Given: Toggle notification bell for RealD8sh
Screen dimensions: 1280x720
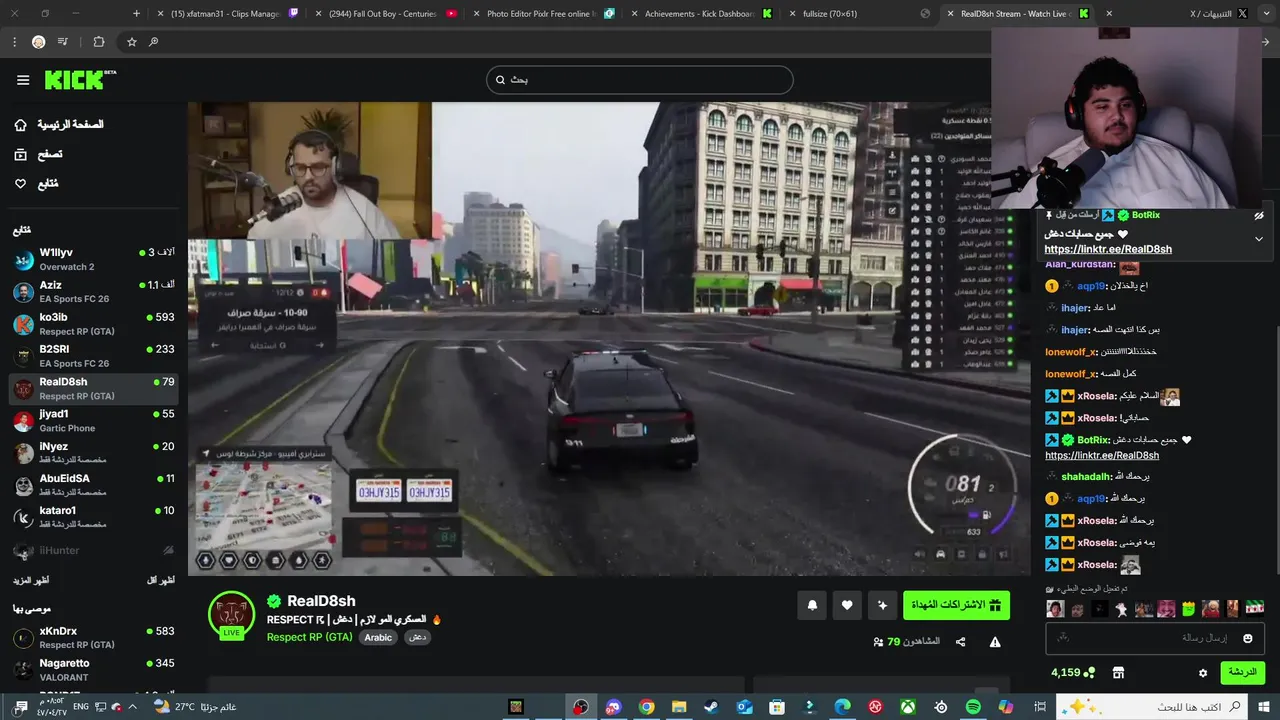Looking at the screenshot, I should point(812,605).
